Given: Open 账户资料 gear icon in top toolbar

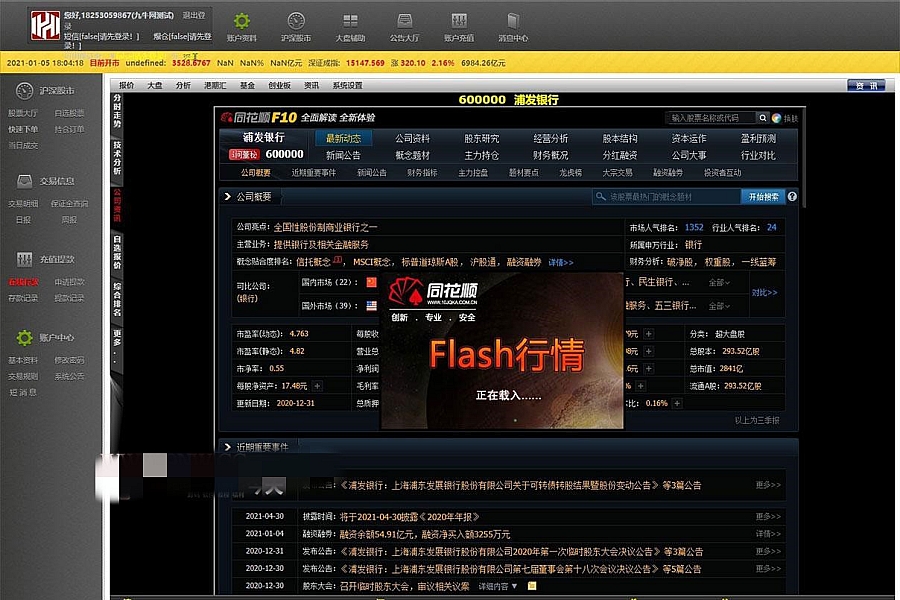Looking at the screenshot, I should click(x=242, y=21).
